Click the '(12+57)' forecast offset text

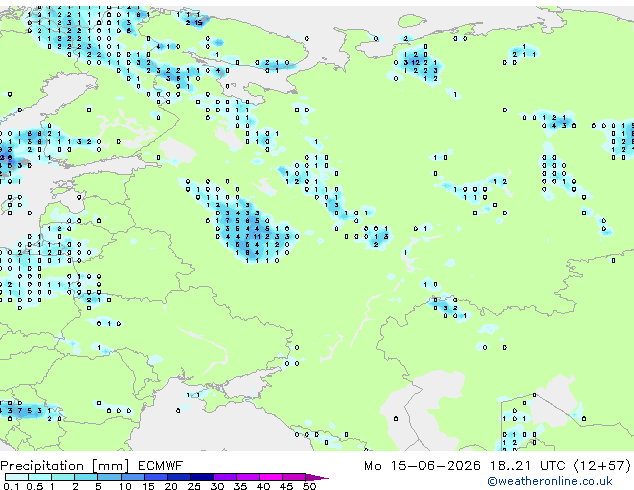click(x=602, y=466)
